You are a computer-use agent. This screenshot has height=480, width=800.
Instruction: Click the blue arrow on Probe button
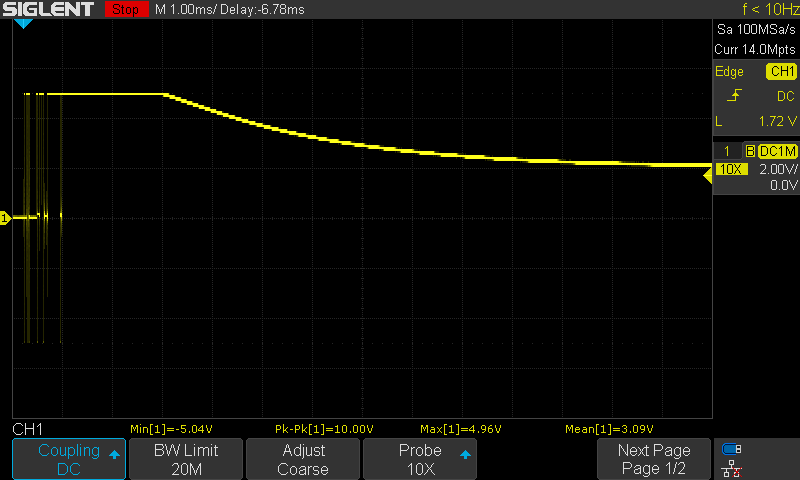click(465, 454)
